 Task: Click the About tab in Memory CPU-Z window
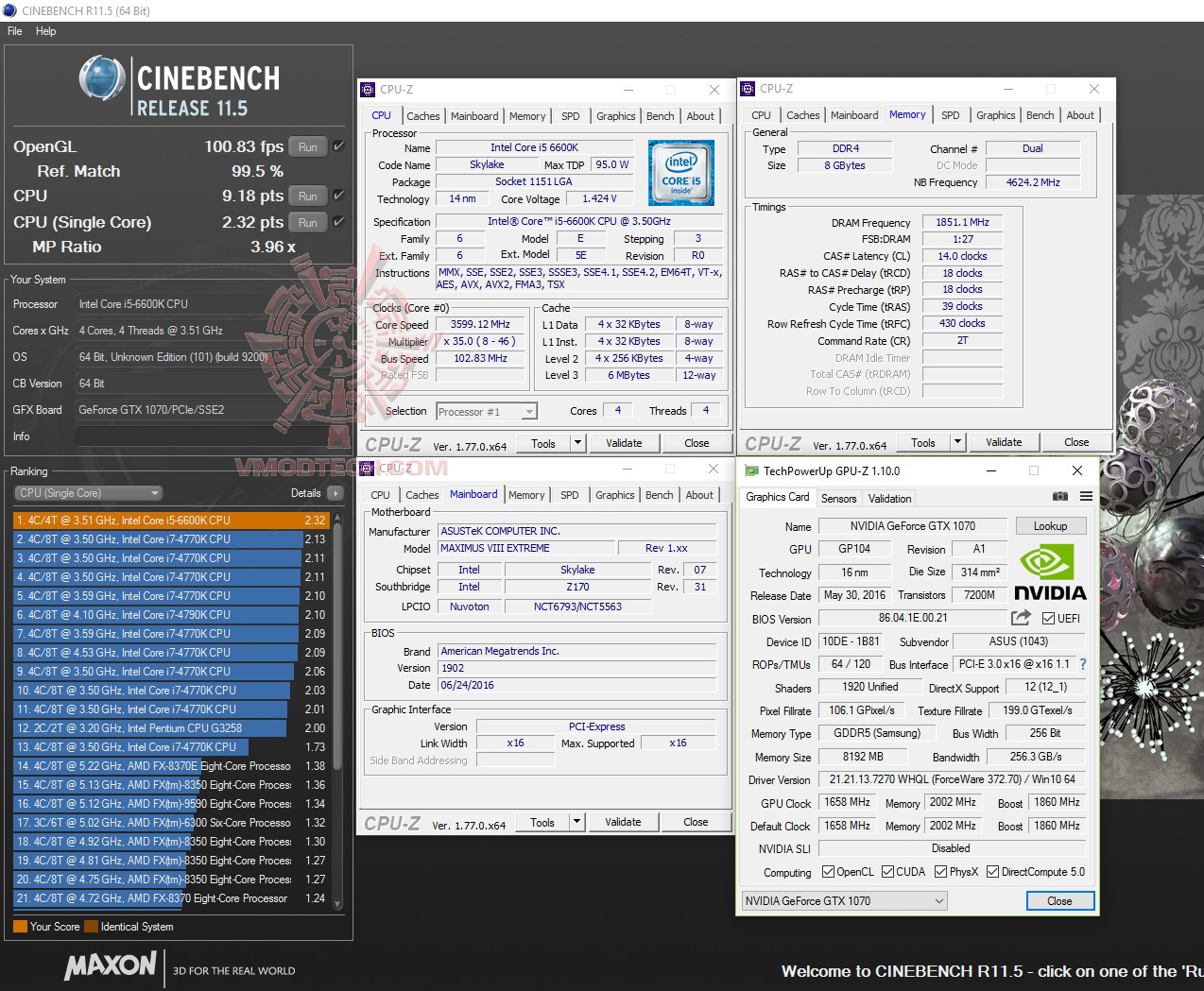pos(1080,115)
